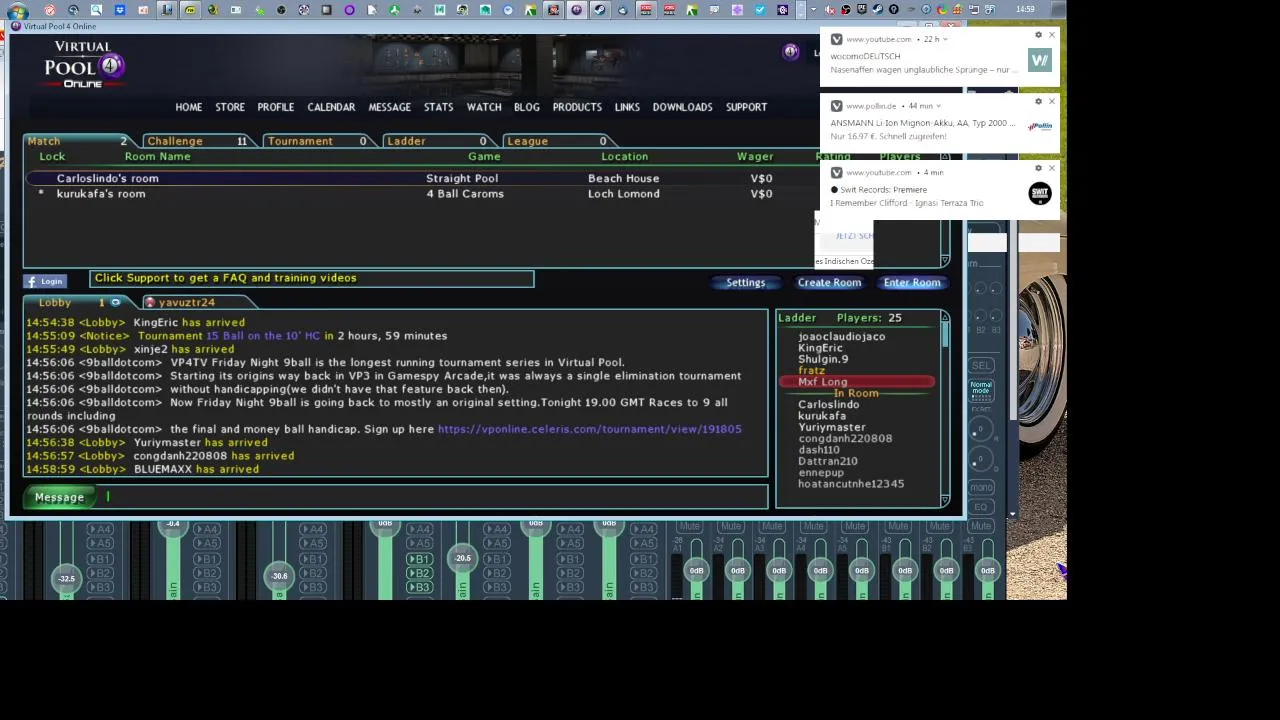Sort by Room Name column header
Screen dimensions: 1280x720
pos(157,156)
